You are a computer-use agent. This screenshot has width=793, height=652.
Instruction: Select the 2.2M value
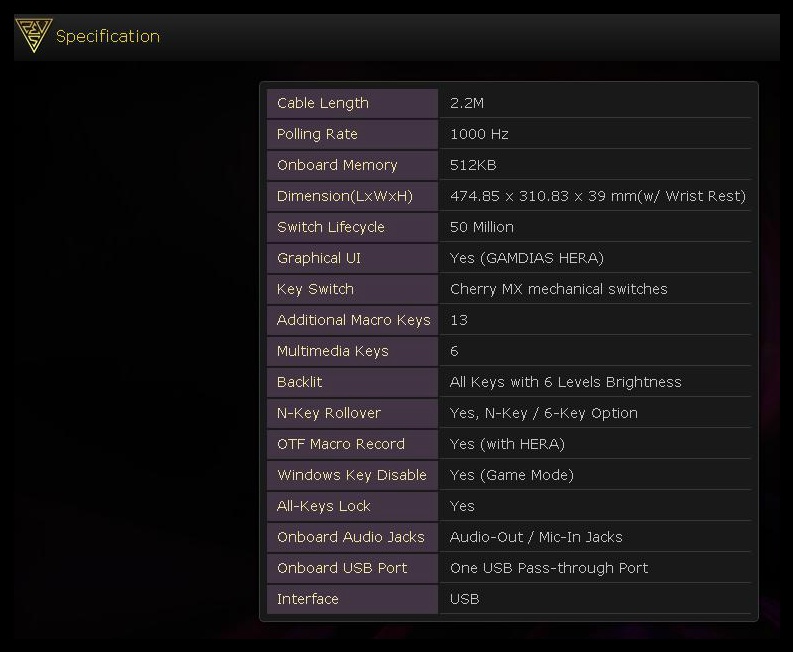pyautogui.click(x=467, y=103)
